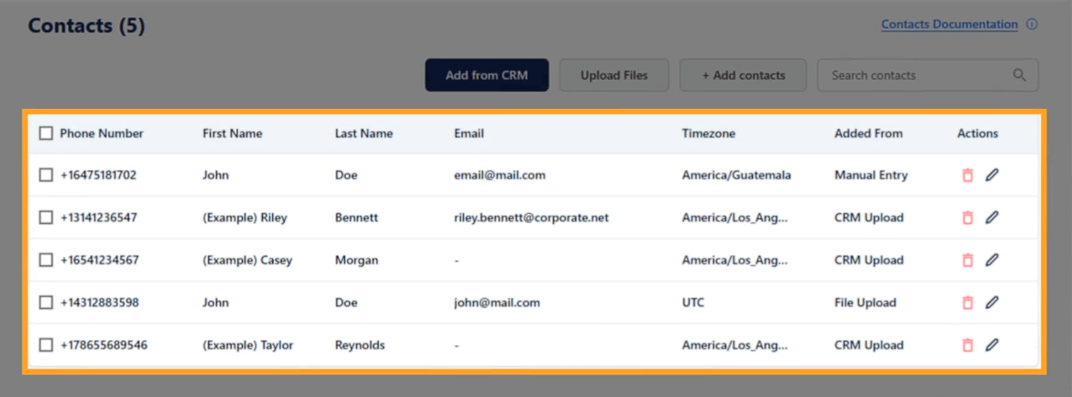
Task: Open info icon beside Contacts Documentation
Action: click(1032, 25)
